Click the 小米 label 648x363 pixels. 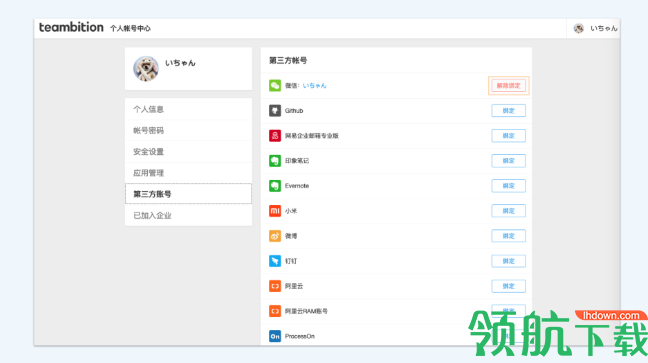(x=291, y=211)
